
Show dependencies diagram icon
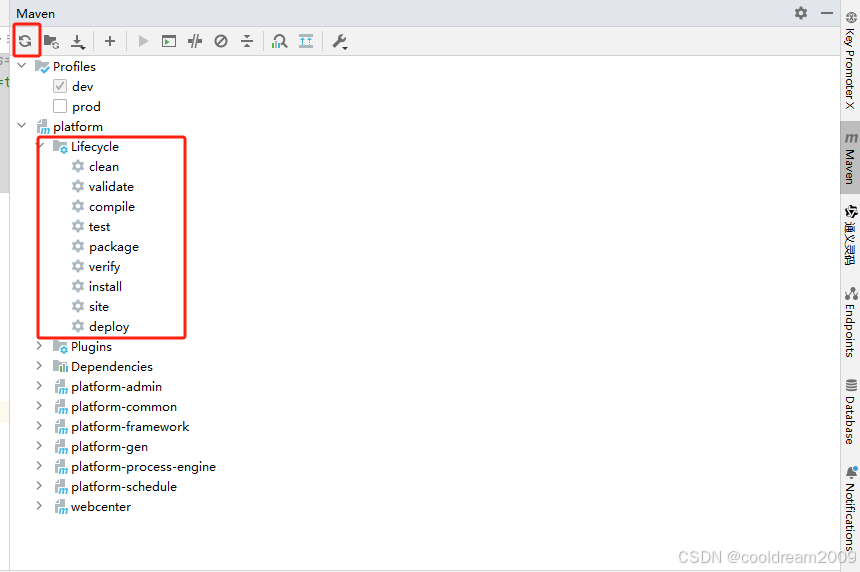(x=280, y=41)
